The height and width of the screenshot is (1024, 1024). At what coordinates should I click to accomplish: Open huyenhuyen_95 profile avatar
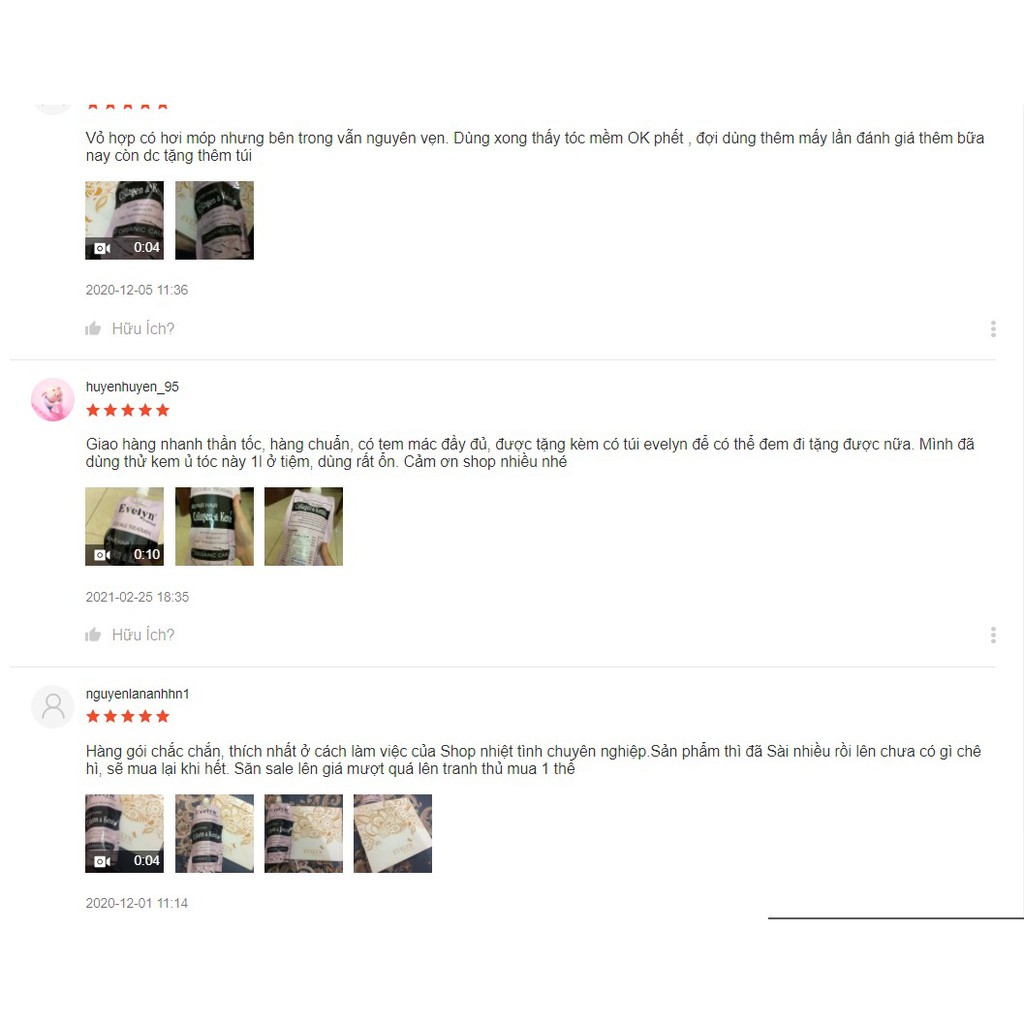click(53, 400)
